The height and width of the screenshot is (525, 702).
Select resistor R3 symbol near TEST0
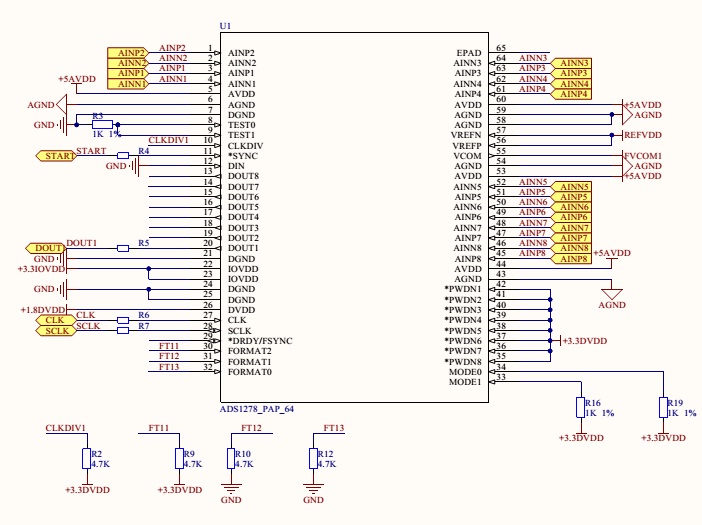tap(102, 125)
